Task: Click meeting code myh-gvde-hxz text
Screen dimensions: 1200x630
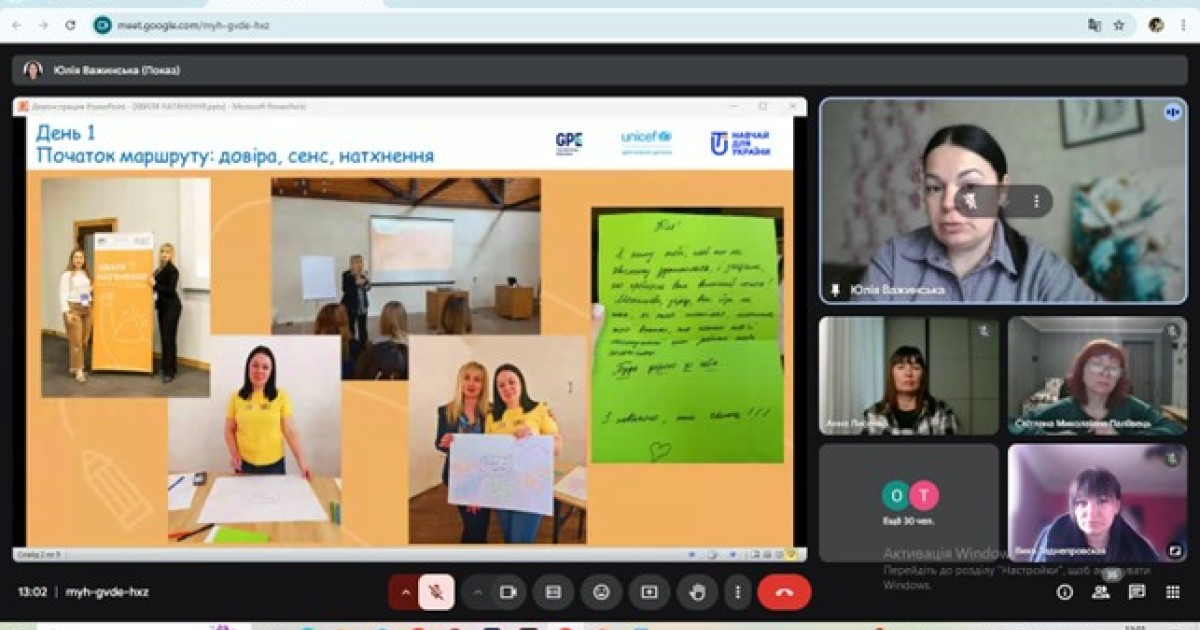Action: 107,592
